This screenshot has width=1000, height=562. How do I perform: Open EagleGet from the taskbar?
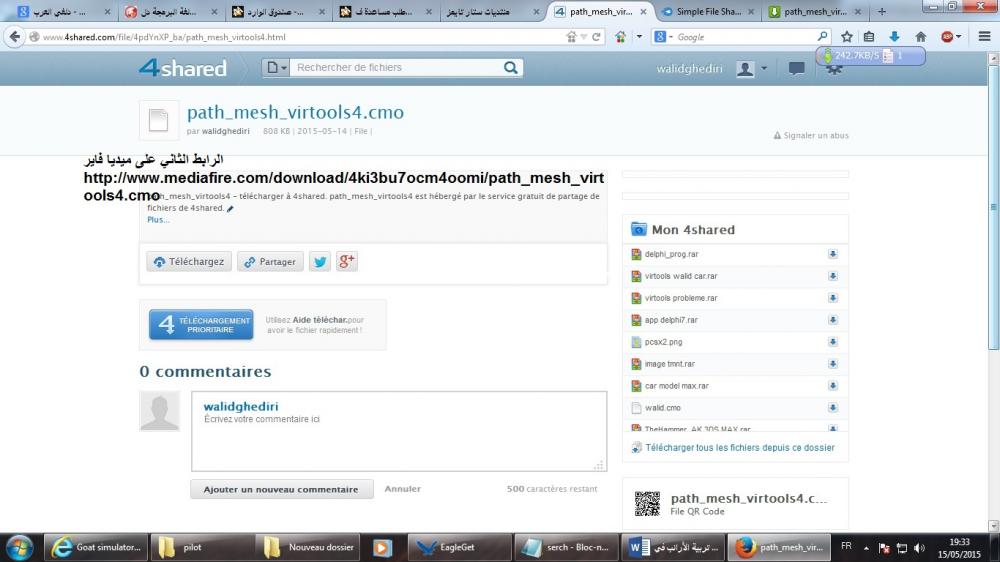tap(459, 547)
